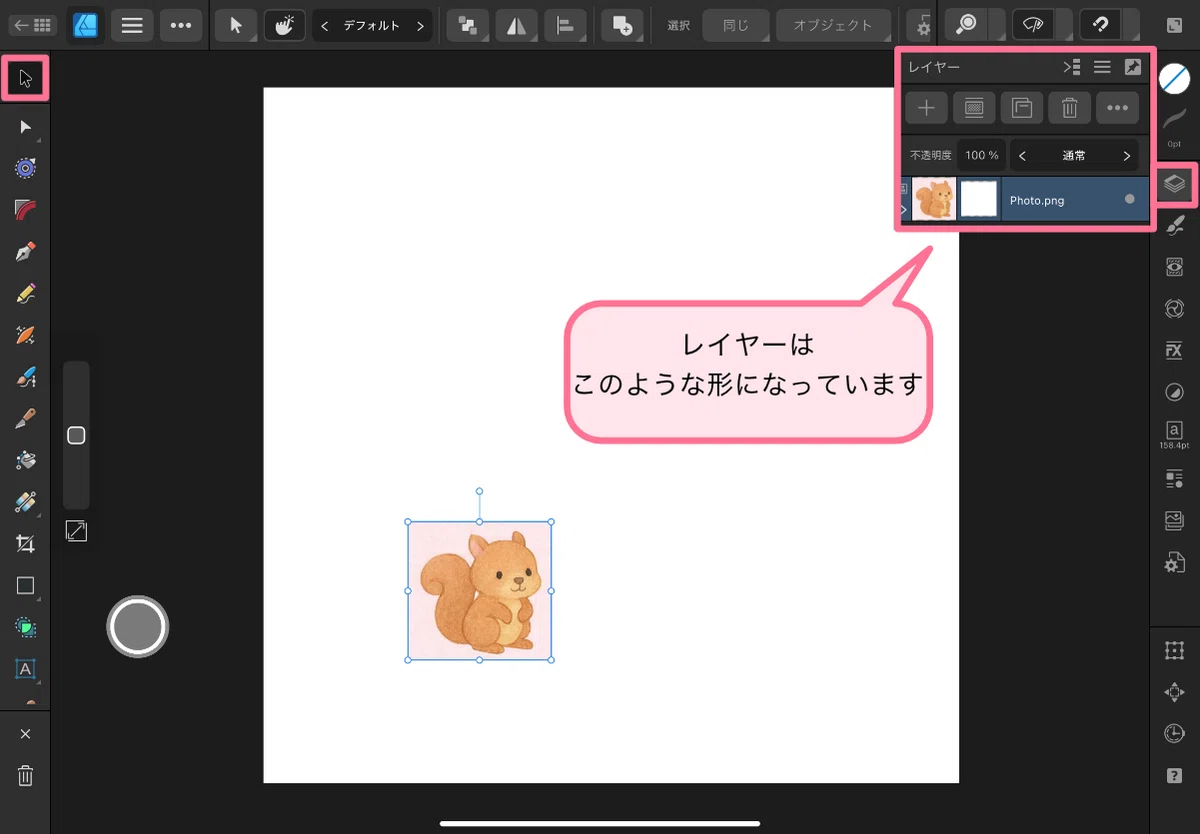This screenshot has height=834, width=1200.
Task: Open Layers panel more options dots
Action: coord(1118,108)
